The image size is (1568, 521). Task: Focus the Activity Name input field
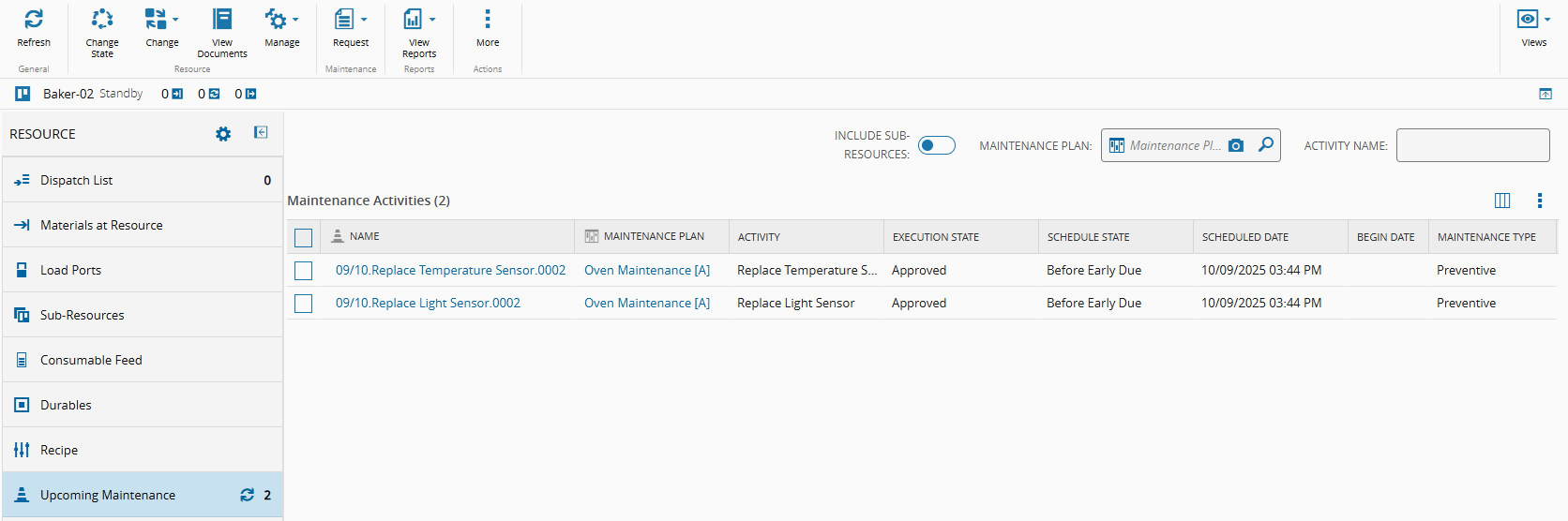tap(1472, 145)
